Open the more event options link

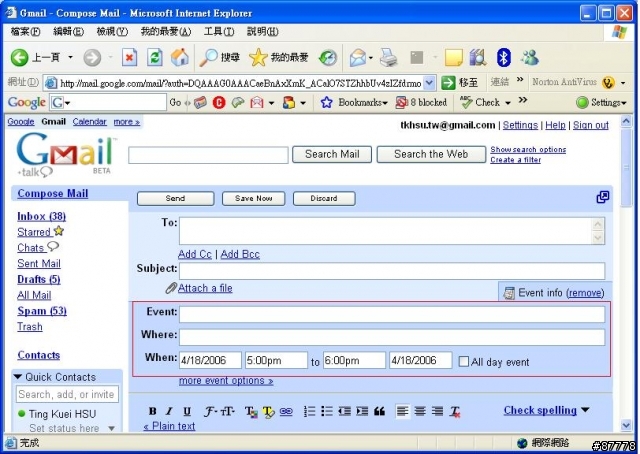click(226, 381)
